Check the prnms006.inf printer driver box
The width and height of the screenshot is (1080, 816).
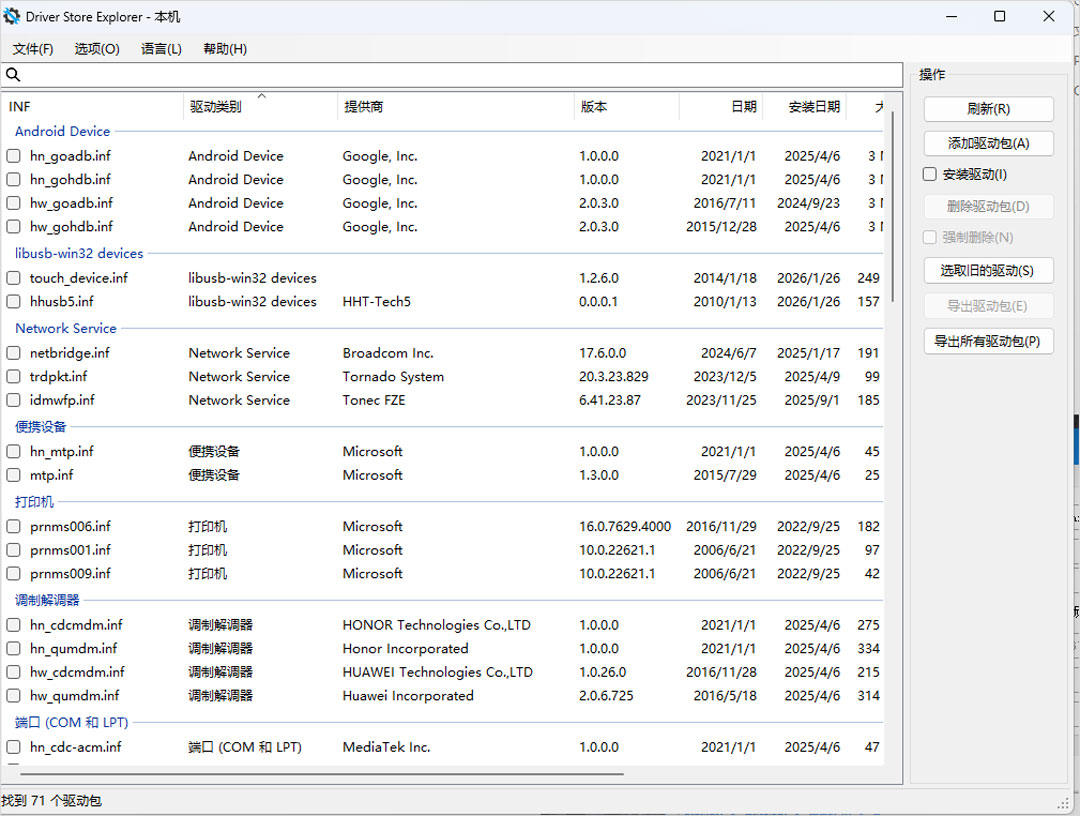pos(14,526)
